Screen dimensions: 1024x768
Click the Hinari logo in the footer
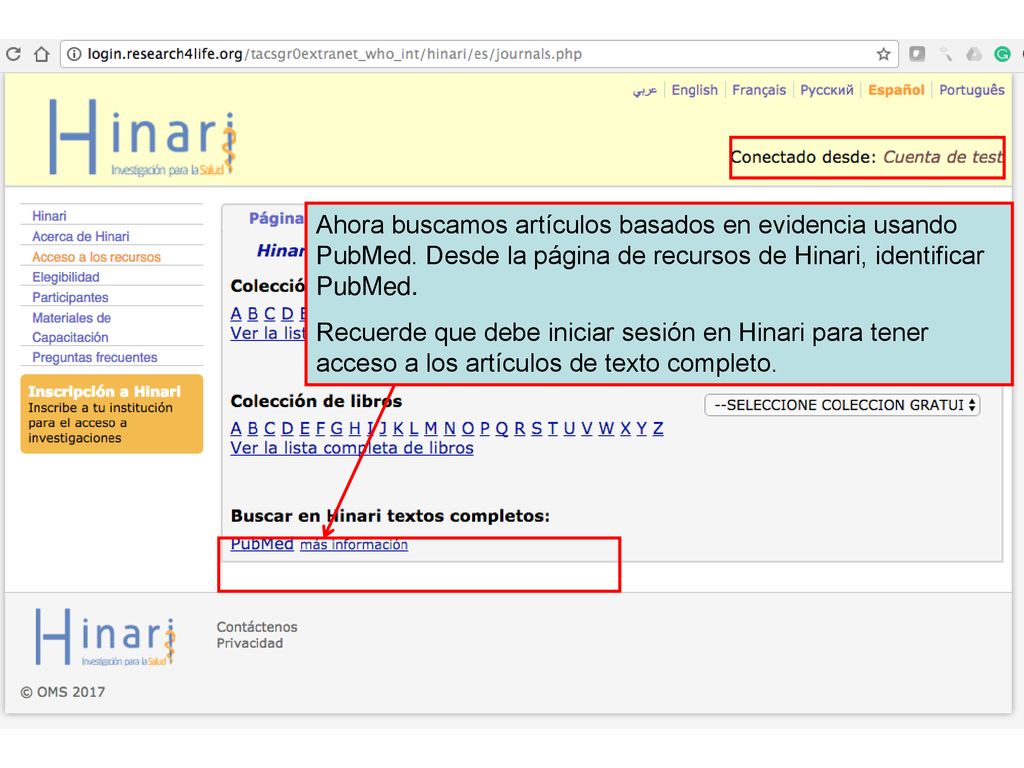(106, 637)
